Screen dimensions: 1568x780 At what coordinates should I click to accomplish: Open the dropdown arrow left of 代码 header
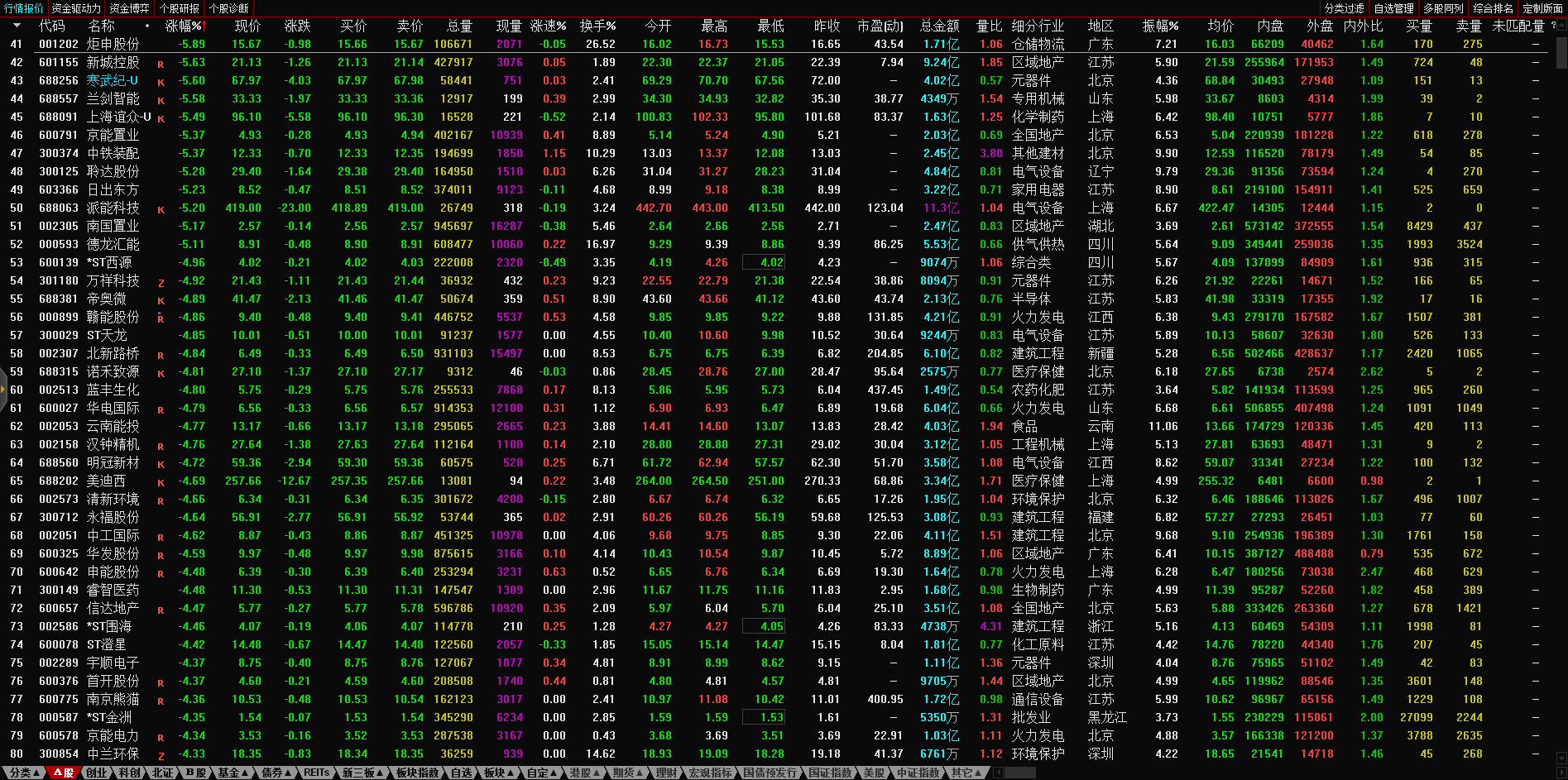tap(17, 26)
